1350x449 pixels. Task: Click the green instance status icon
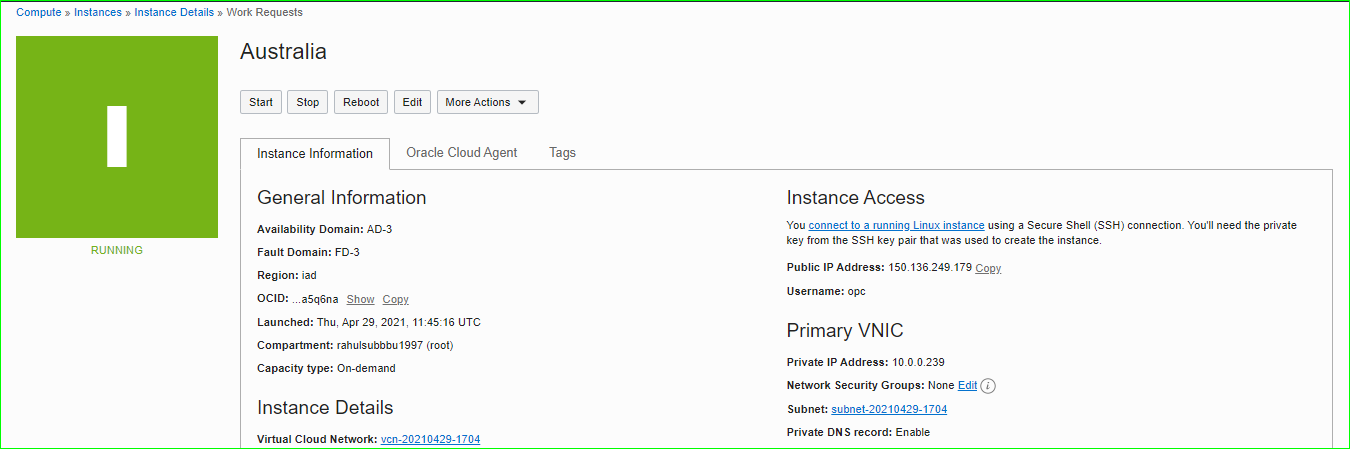pyautogui.click(x=117, y=137)
